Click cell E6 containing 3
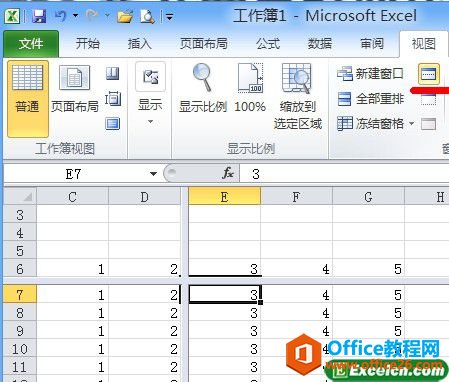Viewport: 449px width, 382px height. click(x=224, y=269)
